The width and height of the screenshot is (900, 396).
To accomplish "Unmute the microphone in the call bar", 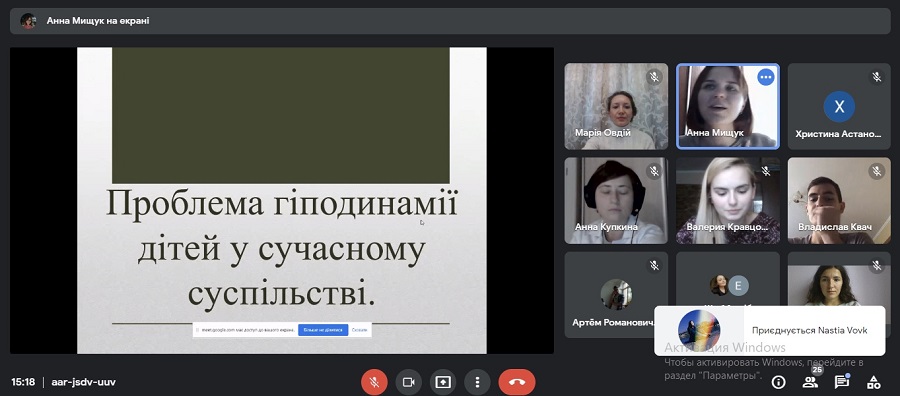I will 374,382.
